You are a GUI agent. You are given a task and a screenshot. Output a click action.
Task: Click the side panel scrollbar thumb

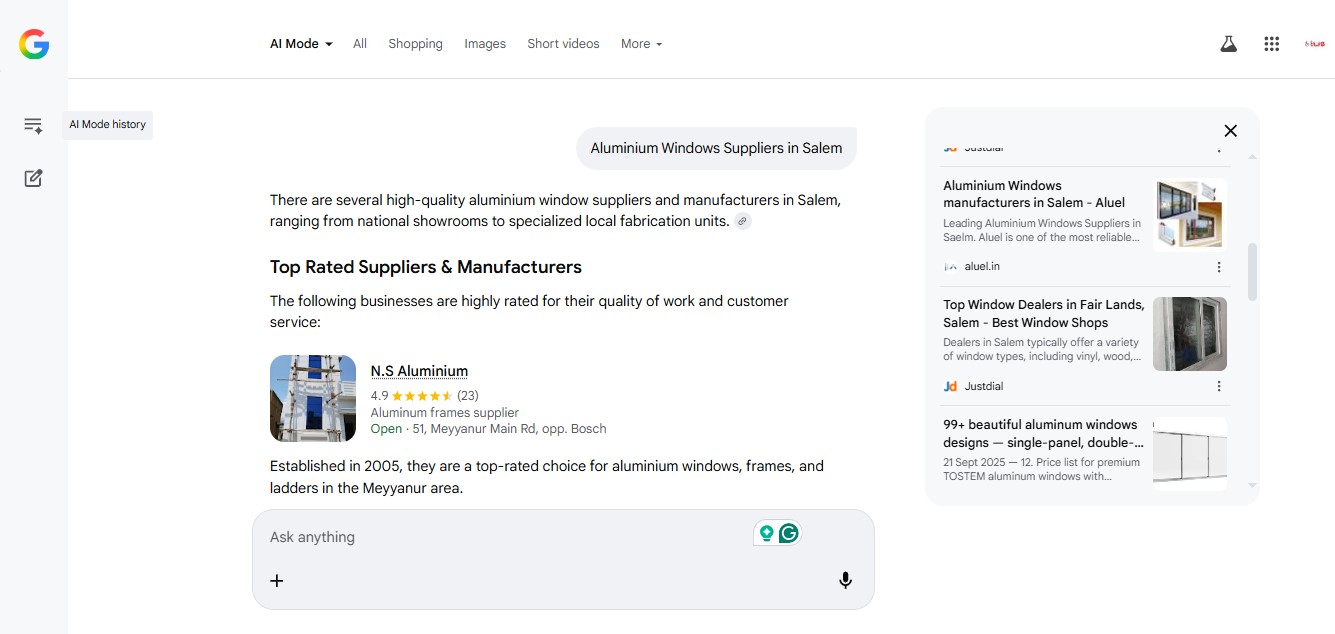point(1253,271)
